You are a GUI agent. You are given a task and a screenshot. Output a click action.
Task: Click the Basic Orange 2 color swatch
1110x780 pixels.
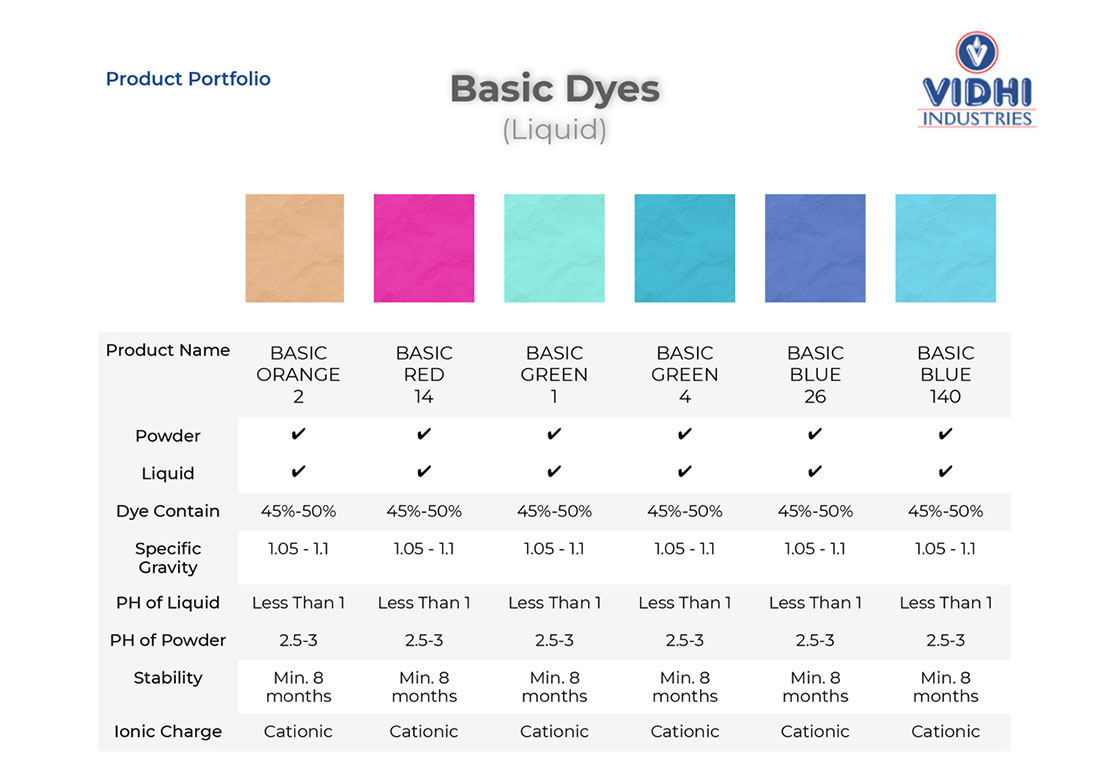click(294, 248)
